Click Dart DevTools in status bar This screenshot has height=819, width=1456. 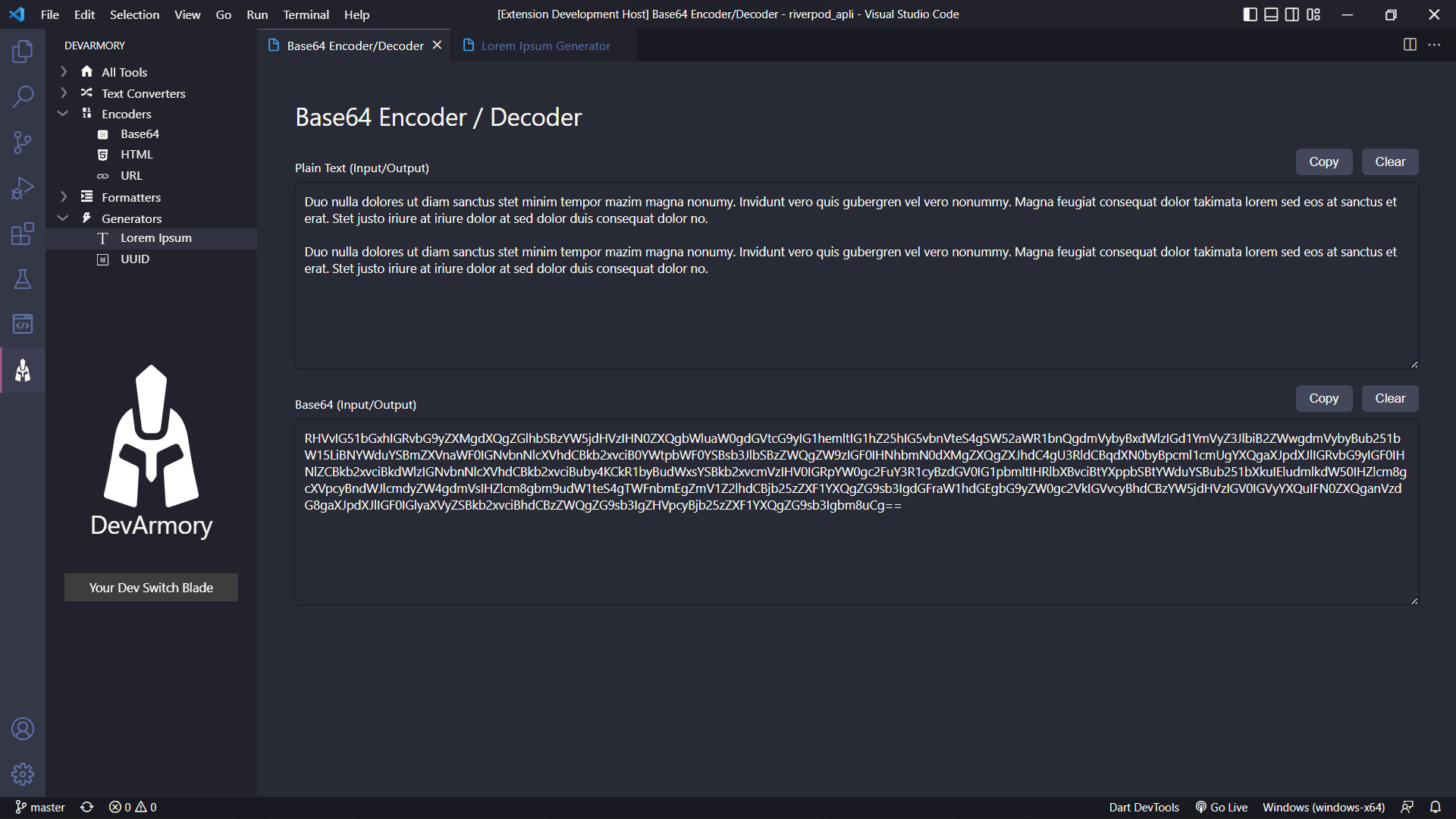click(x=1144, y=807)
